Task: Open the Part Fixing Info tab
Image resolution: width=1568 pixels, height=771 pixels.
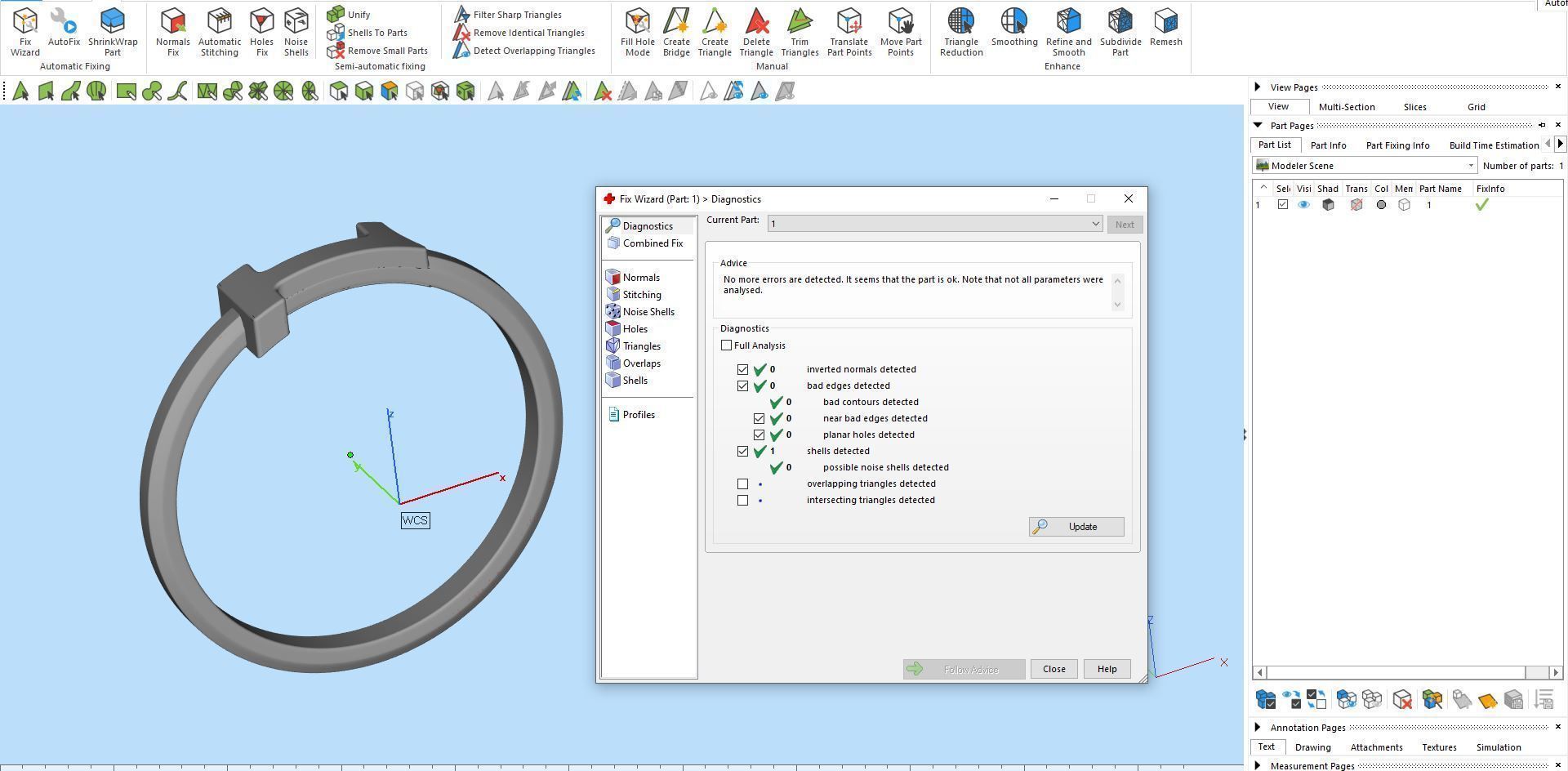Action: pyautogui.click(x=1397, y=145)
